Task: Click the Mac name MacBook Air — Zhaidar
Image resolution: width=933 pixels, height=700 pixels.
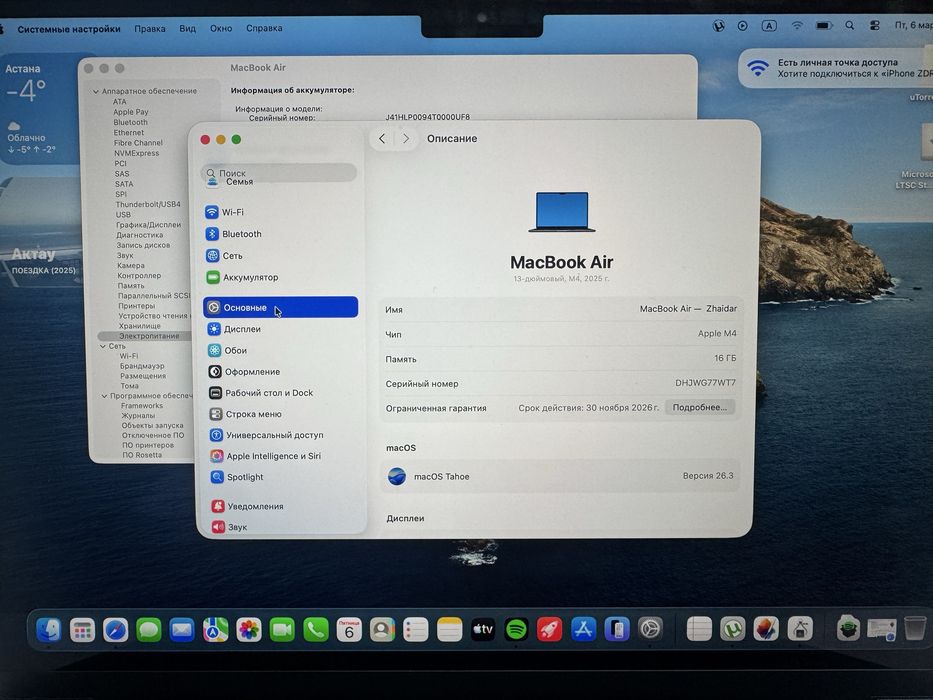Action: click(688, 308)
